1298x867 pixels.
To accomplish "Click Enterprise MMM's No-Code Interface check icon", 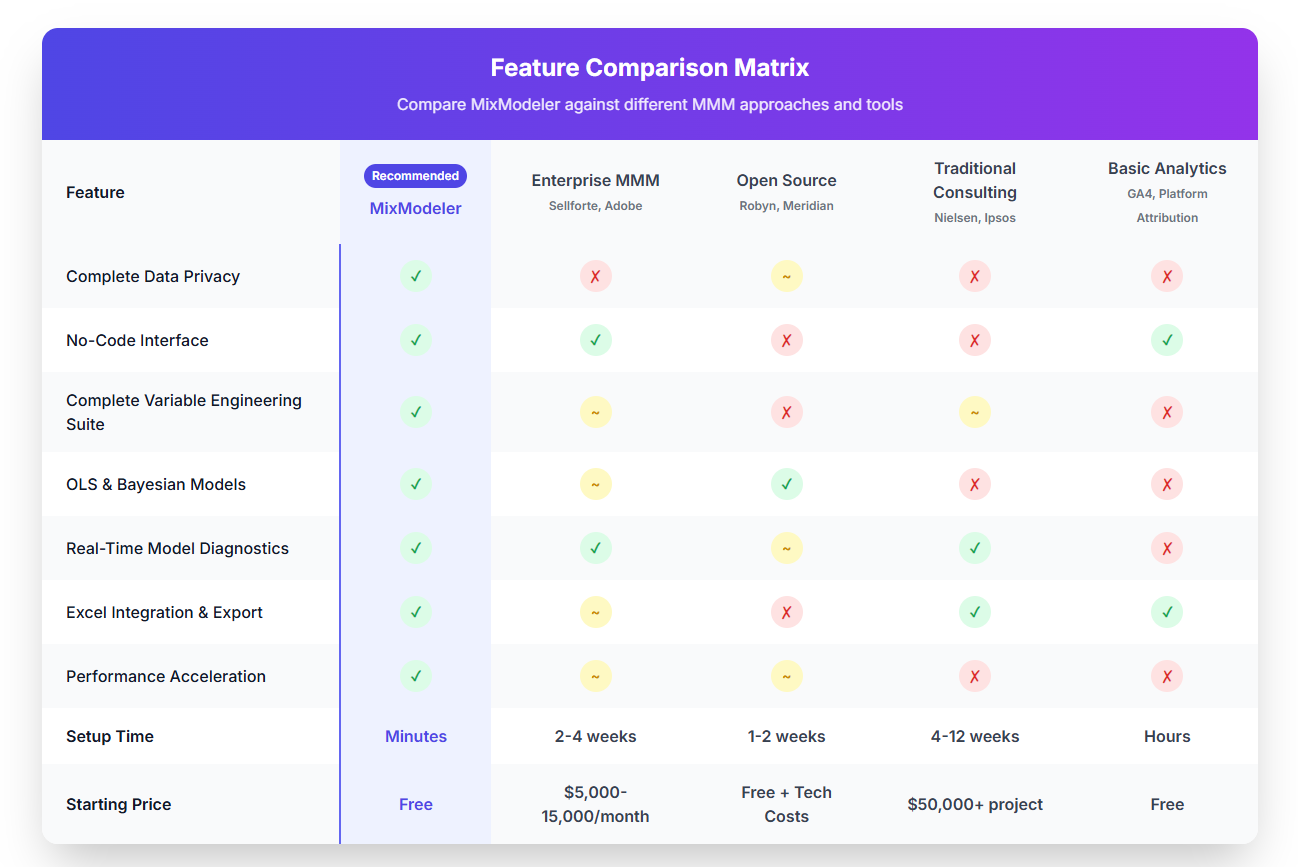I will (595, 340).
